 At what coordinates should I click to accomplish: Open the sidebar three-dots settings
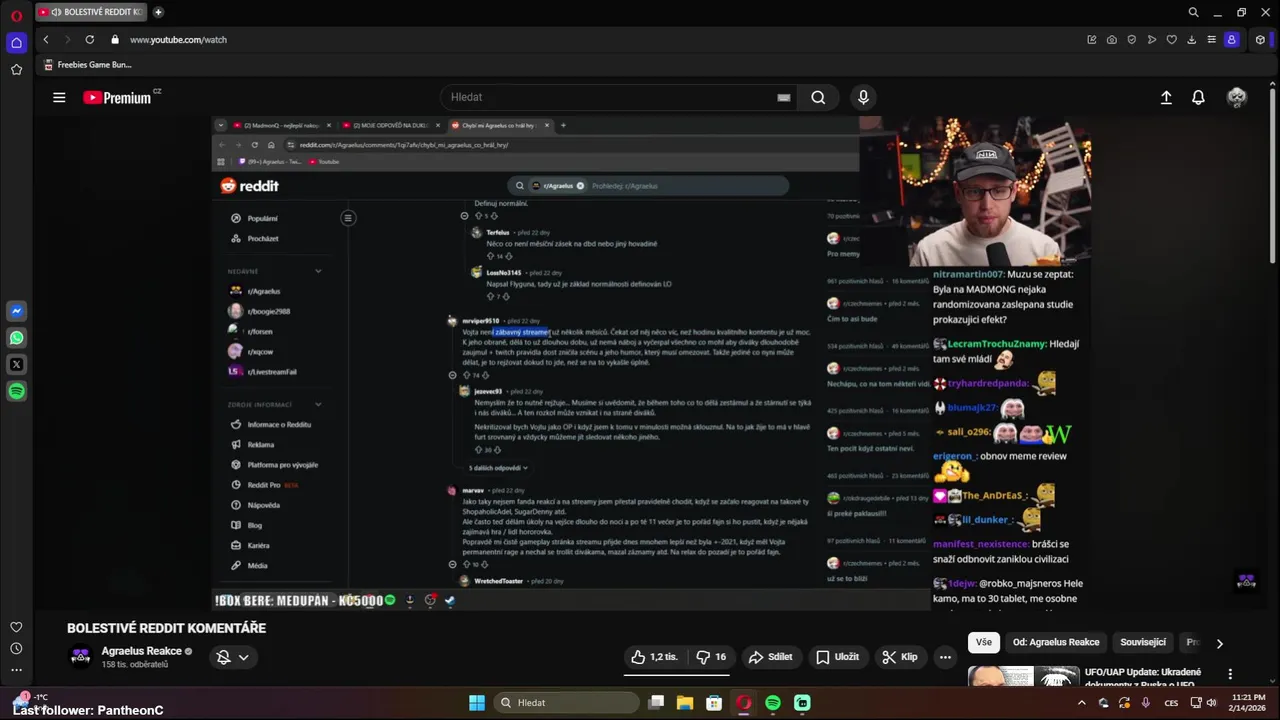point(16,670)
